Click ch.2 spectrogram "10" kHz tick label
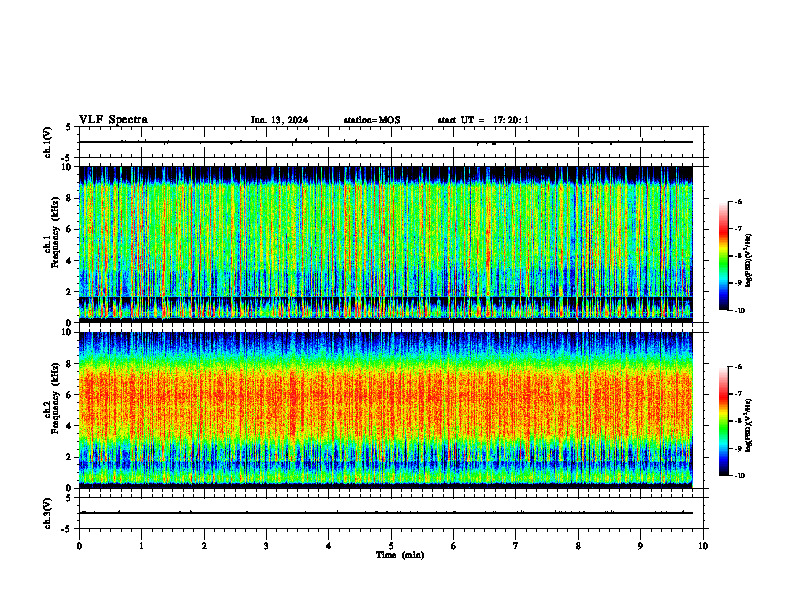The image size is (792, 612). click(x=67, y=332)
